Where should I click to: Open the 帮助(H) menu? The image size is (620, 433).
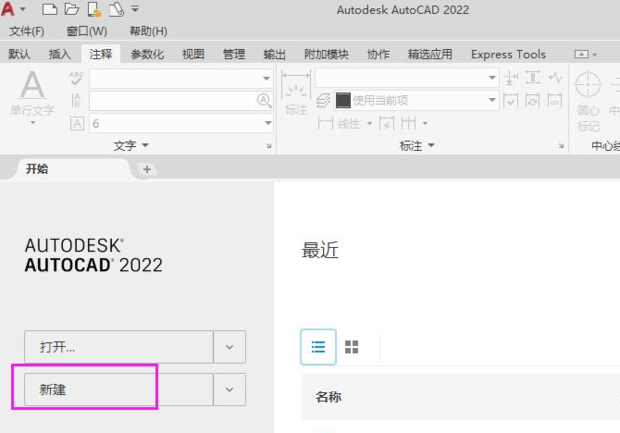pyautogui.click(x=148, y=31)
